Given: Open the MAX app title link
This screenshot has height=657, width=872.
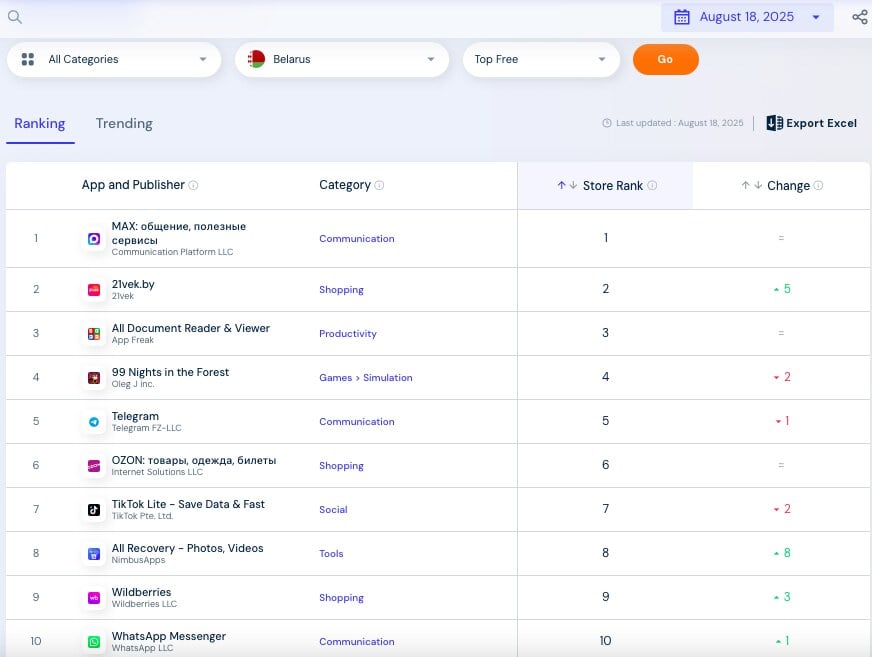Looking at the screenshot, I should click(179, 233).
